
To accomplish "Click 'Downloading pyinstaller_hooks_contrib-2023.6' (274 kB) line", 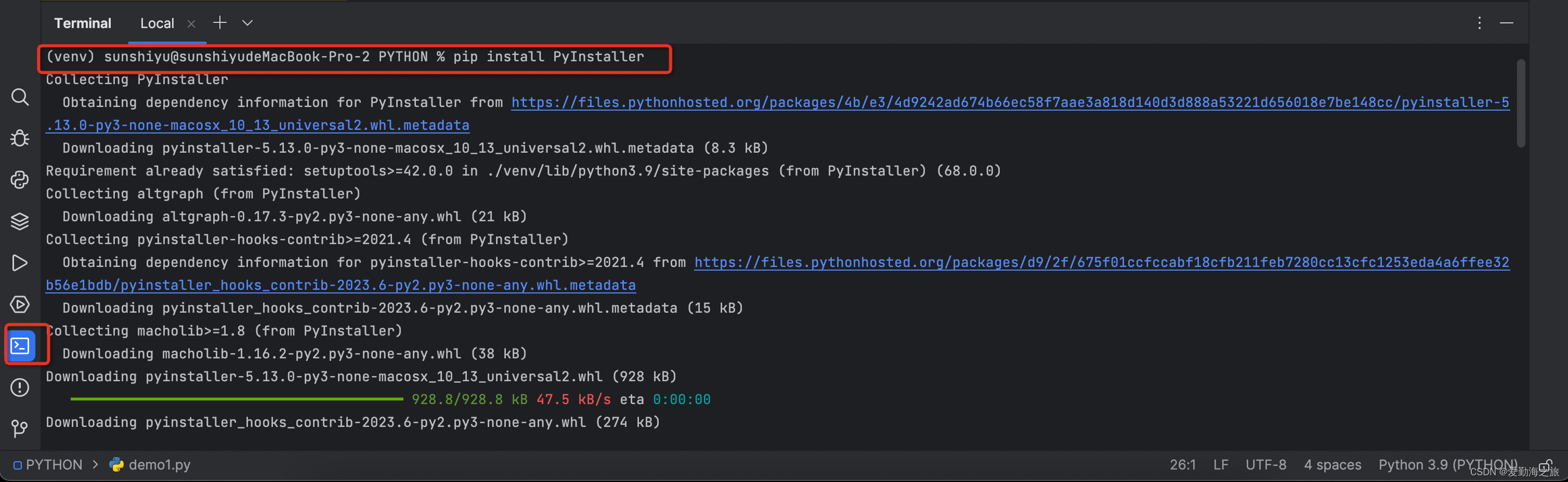I will tap(353, 422).
